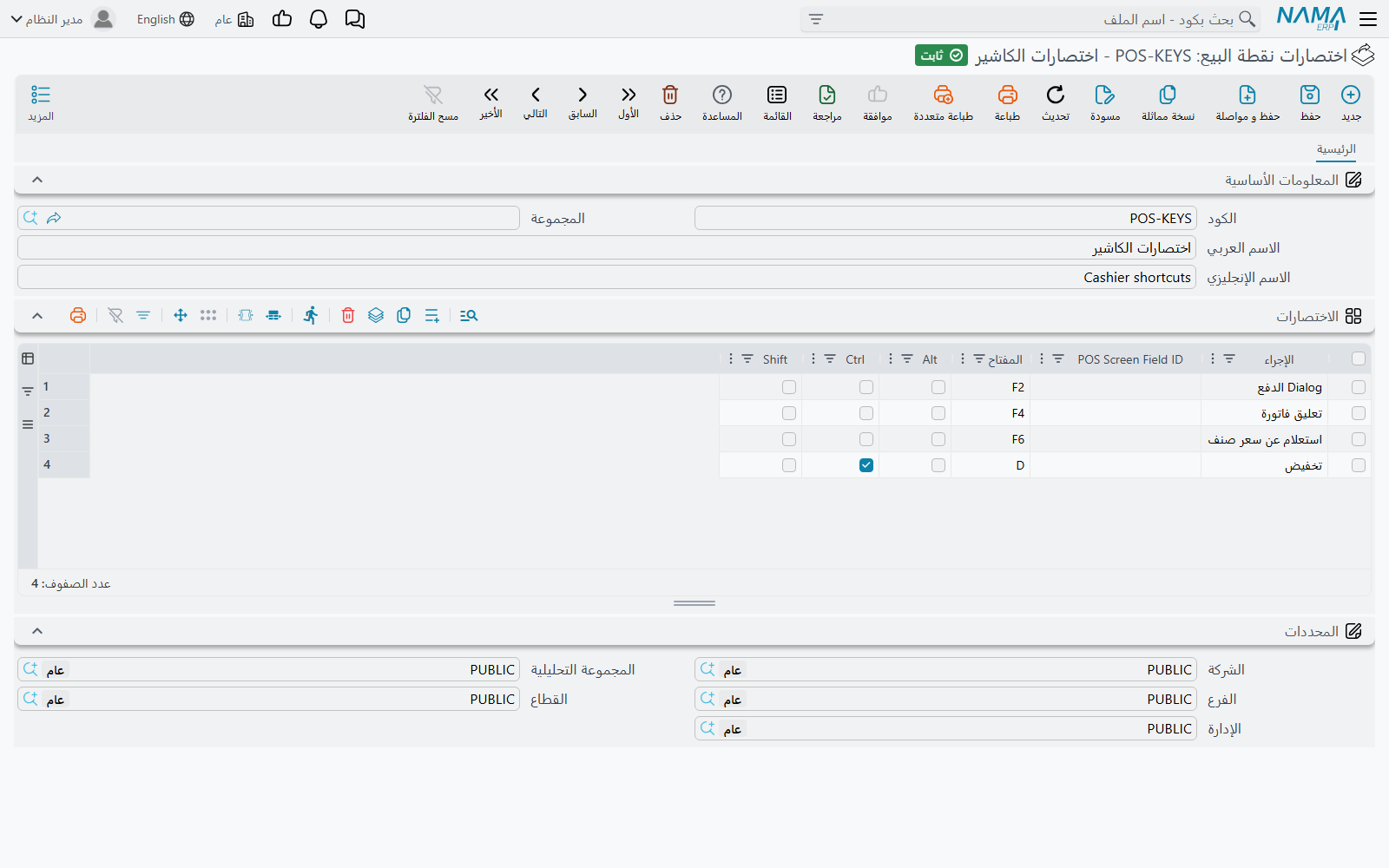Open the المفتاح column filter
This screenshot has height=868, width=1389.
tap(979, 358)
